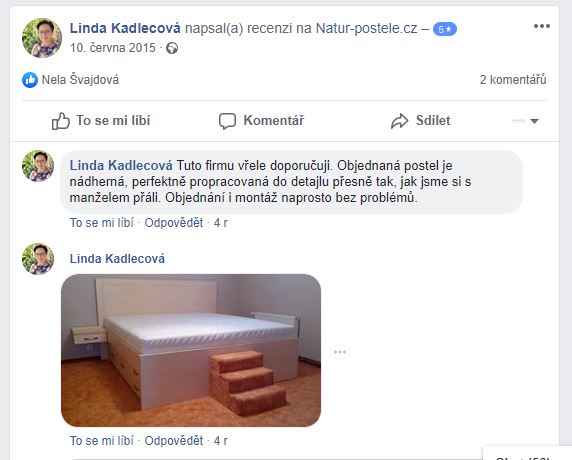This screenshot has width=572, height=460.
Task: Click Linda Kadlecová's post profile picture
Action: (42, 38)
